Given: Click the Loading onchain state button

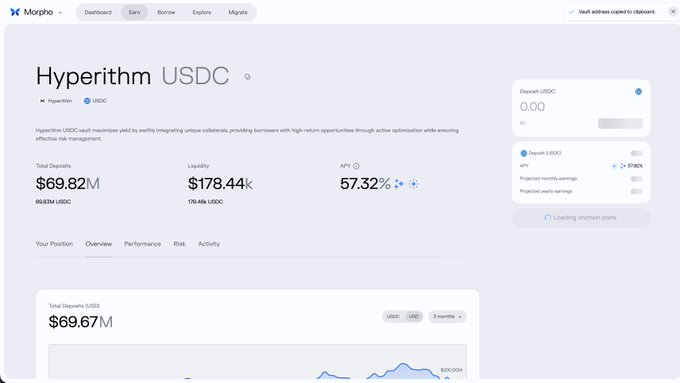Looking at the screenshot, I should tap(581, 217).
